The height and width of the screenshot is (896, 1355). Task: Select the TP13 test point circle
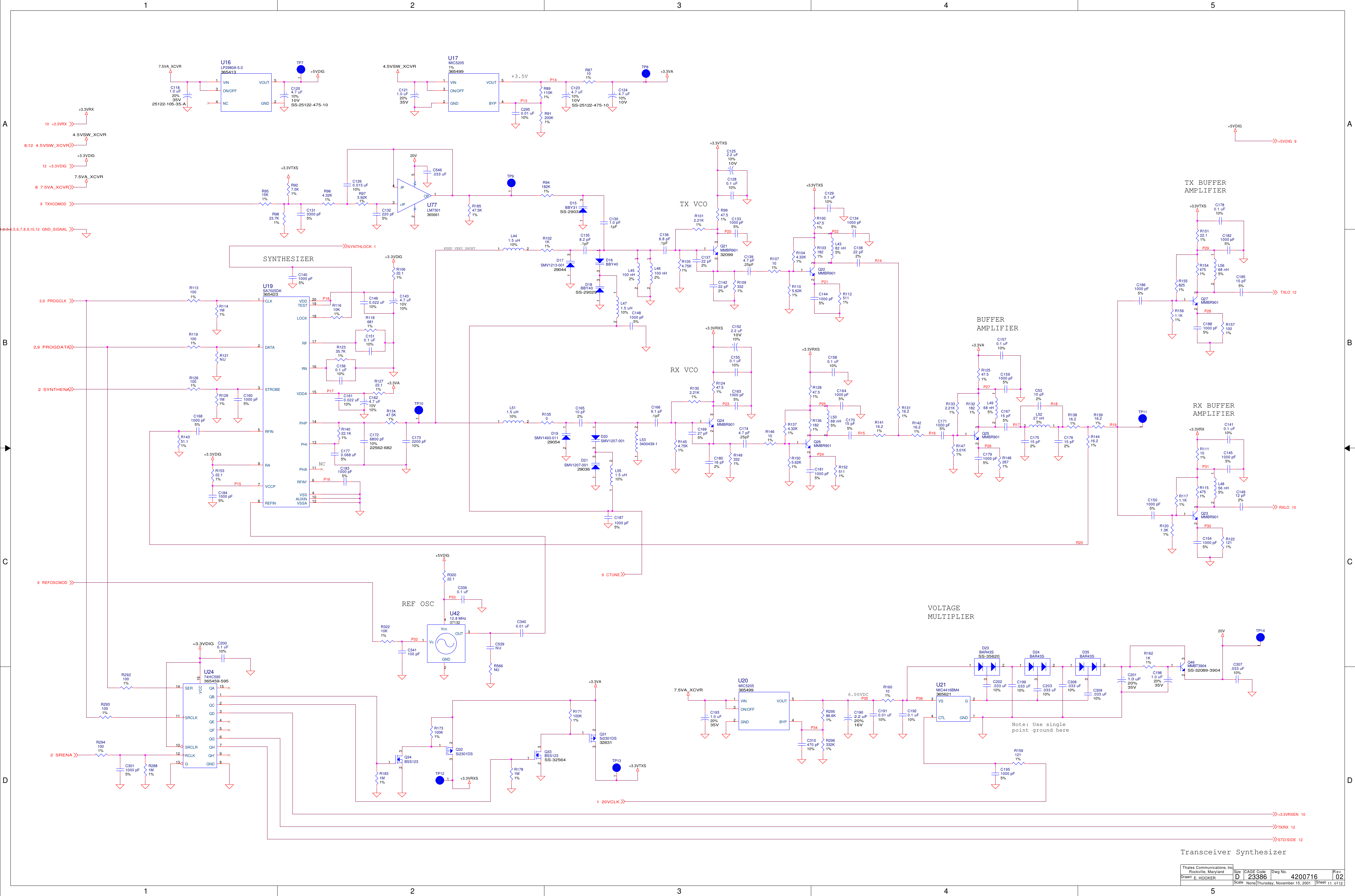(x=616, y=767)
